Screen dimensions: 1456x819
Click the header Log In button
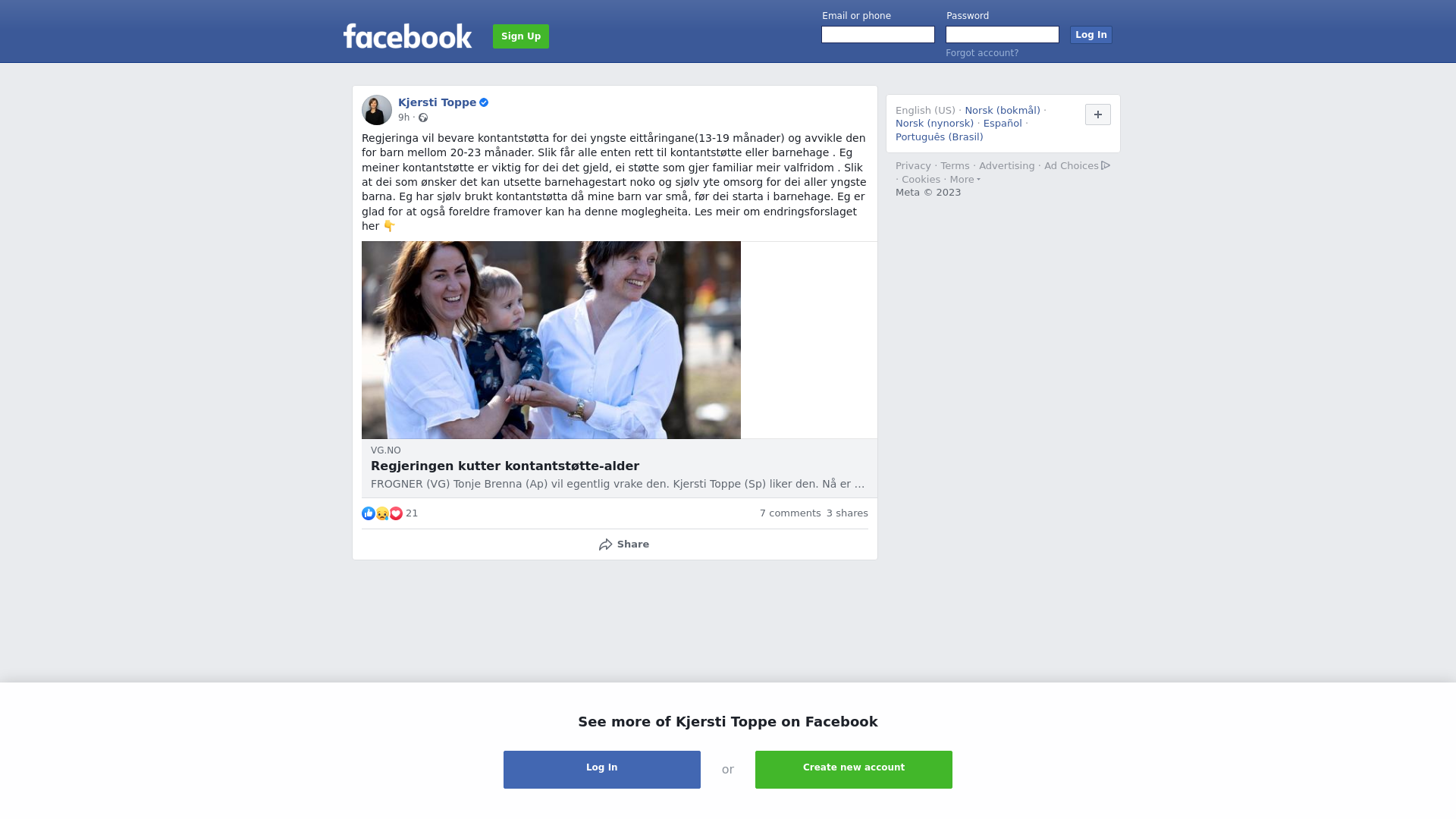pyautogui.click(x=1091, y=35)
